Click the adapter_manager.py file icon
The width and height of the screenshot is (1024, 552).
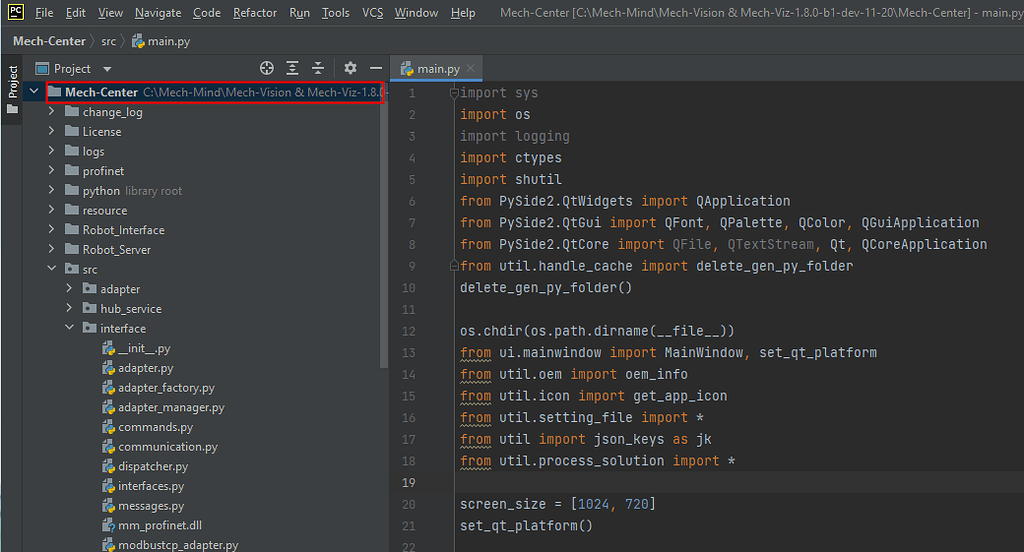[108, 407]
